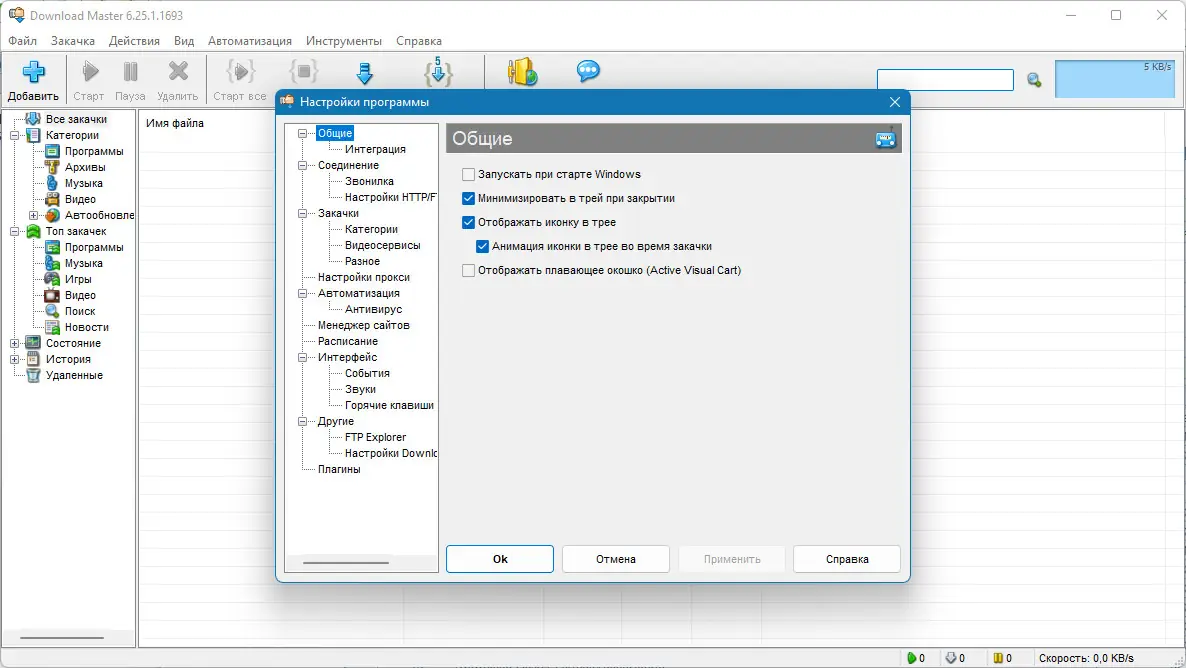
Task: Click the Справка button in dialog
Action: point(847,559)
